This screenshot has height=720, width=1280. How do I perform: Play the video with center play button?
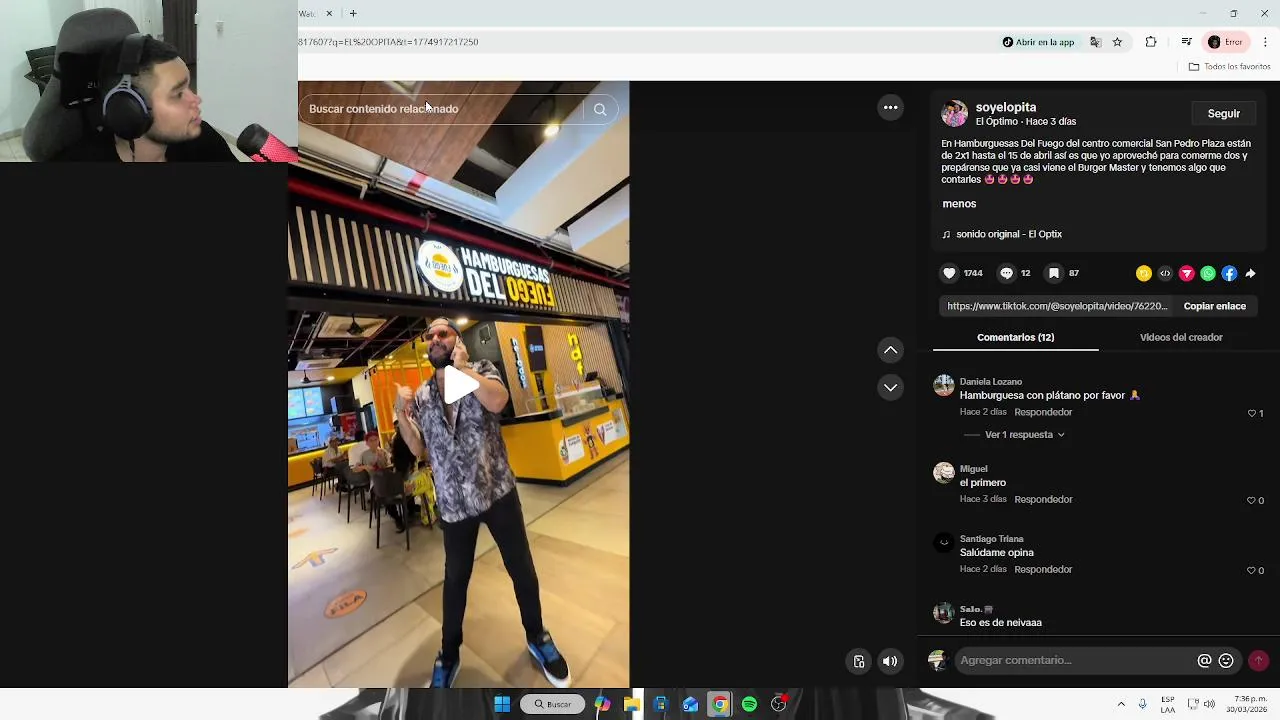click(x=460, y=385)
